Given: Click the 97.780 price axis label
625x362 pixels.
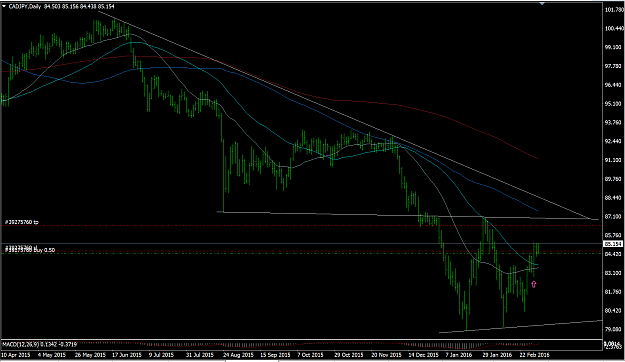Looking at the screenshot, I should click(614, 66).
